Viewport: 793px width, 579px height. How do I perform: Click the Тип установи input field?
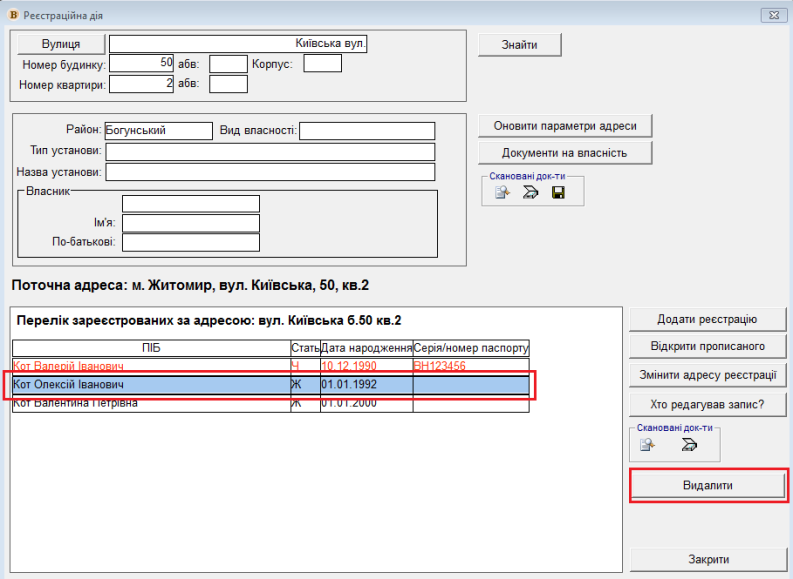[270, 152]
